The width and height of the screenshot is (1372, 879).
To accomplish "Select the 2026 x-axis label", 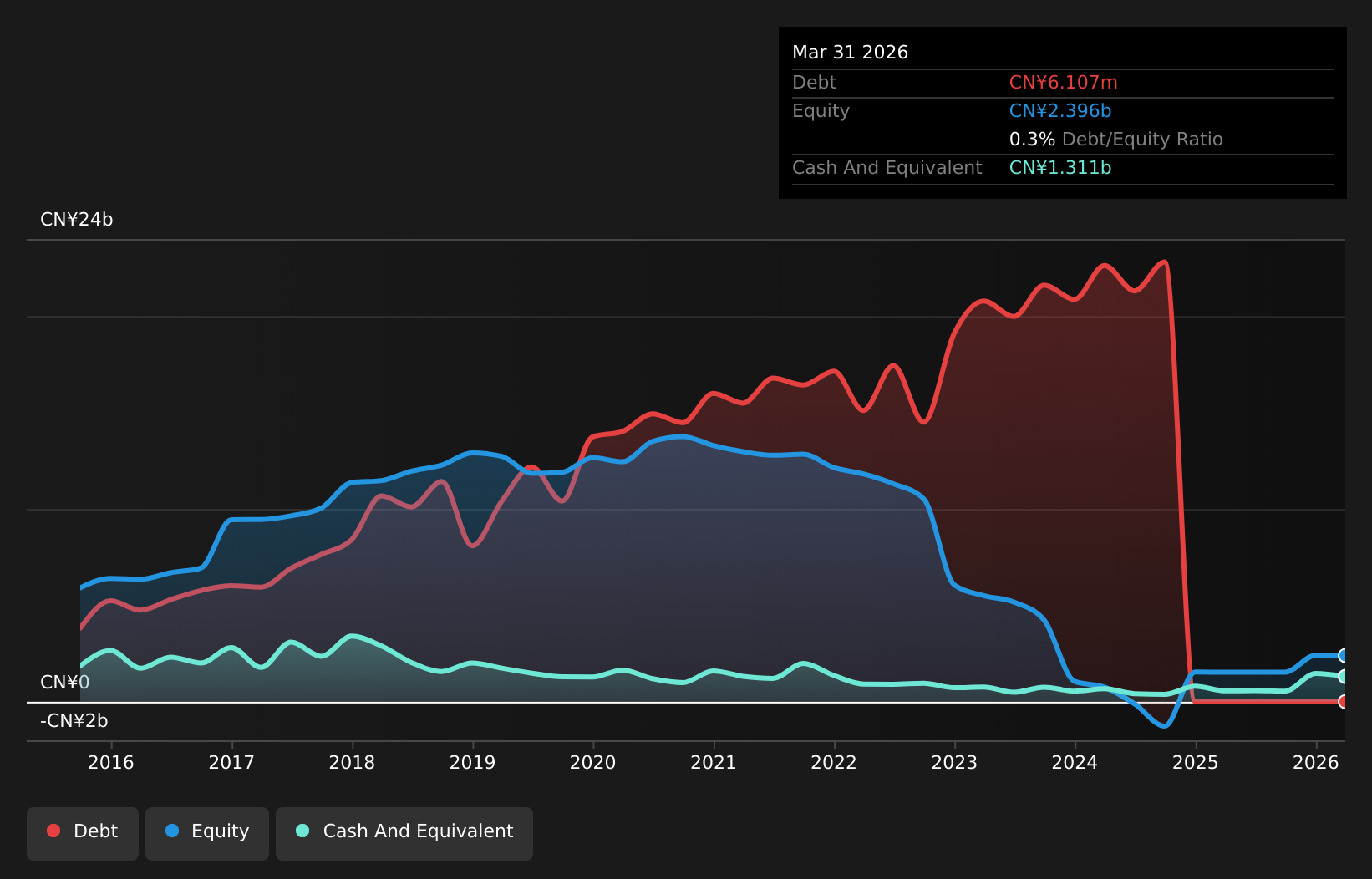I will [1316, 763].
